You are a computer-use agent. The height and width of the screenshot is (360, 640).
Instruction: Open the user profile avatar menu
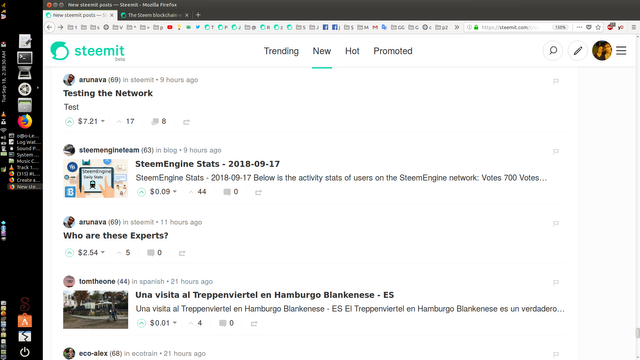coord(602,51)
